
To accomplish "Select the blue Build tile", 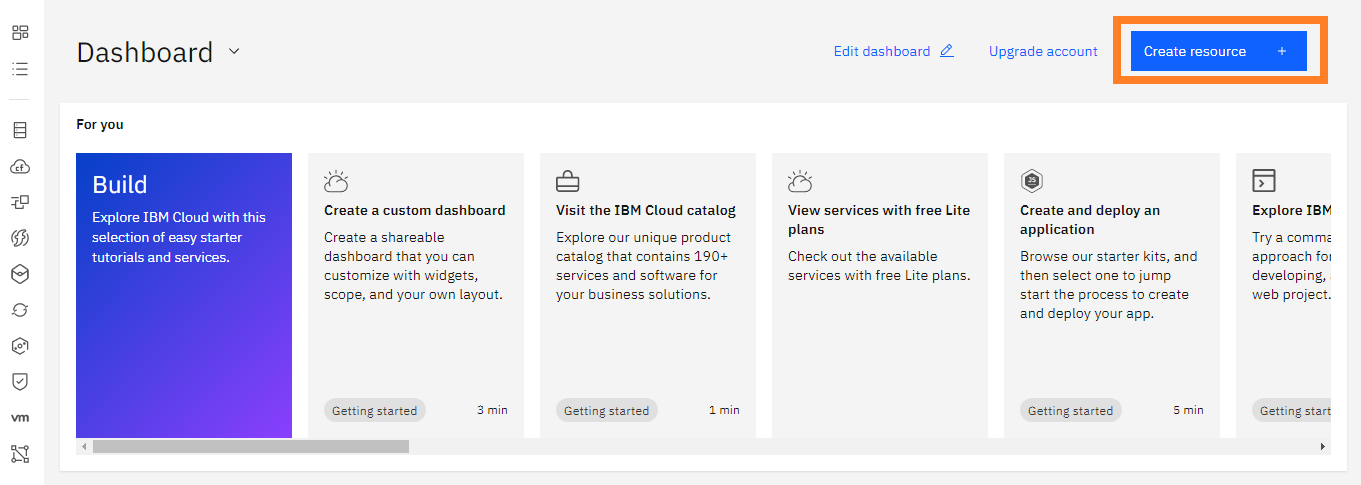I will point(184,295).
